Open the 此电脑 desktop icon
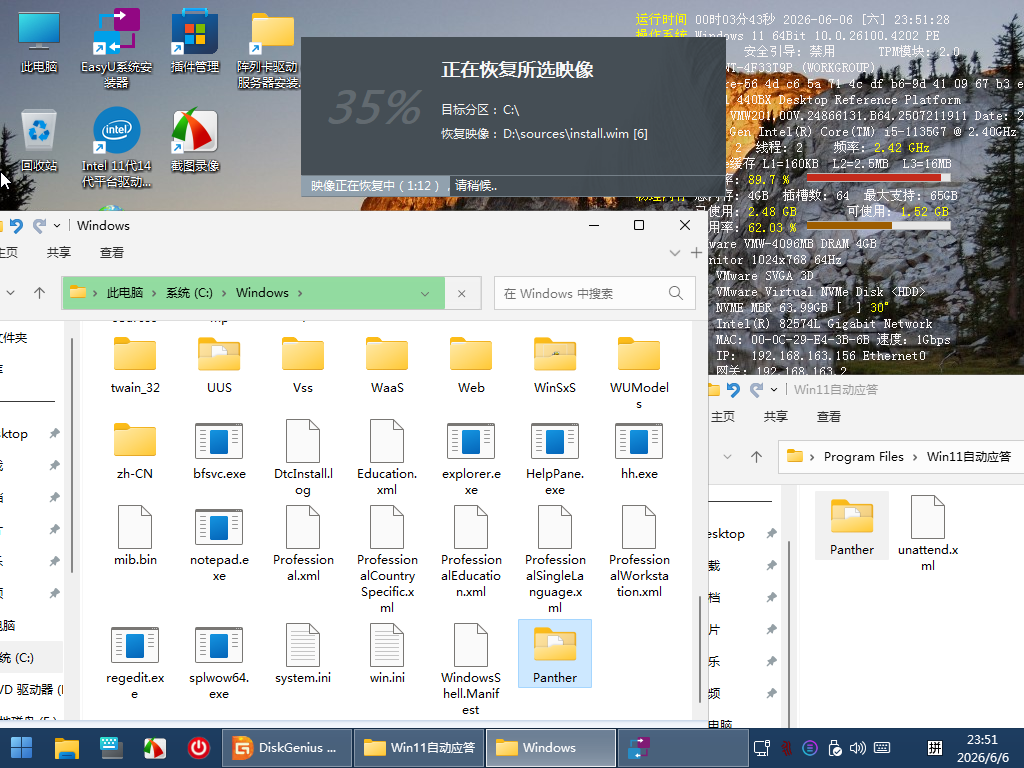Screen dimensions: 1024x768 click(x=39, y=42)
